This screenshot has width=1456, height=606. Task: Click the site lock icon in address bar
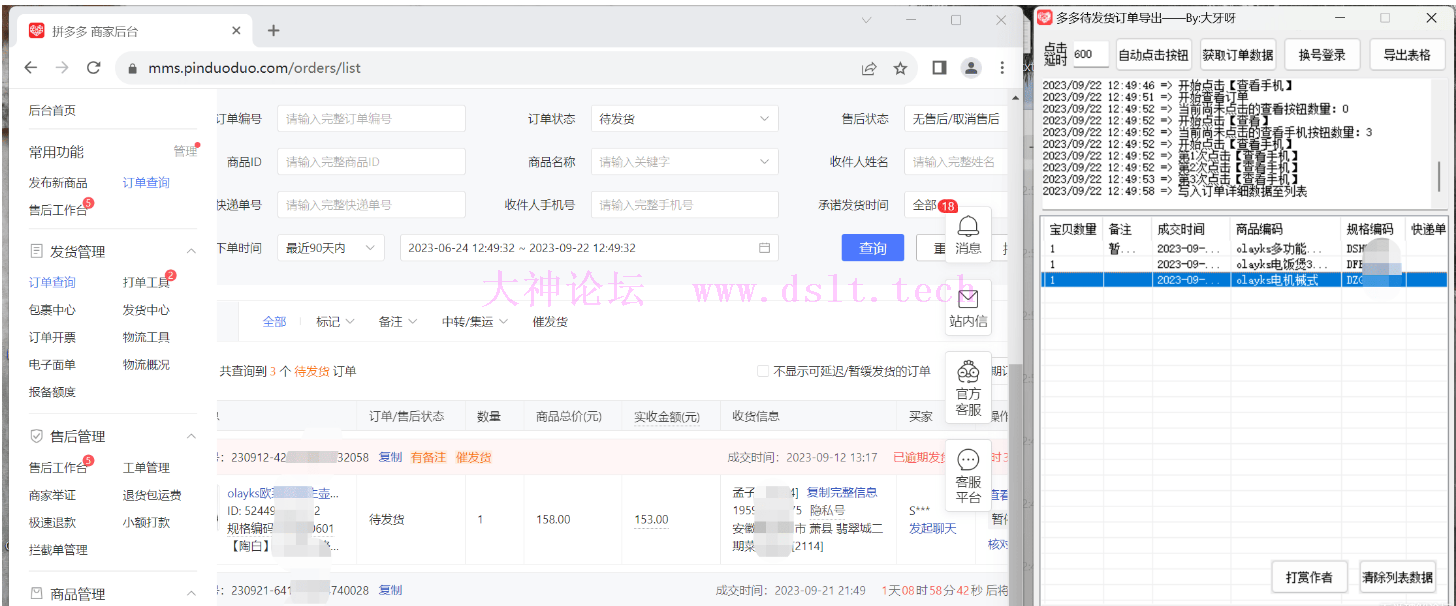[132, 68]
